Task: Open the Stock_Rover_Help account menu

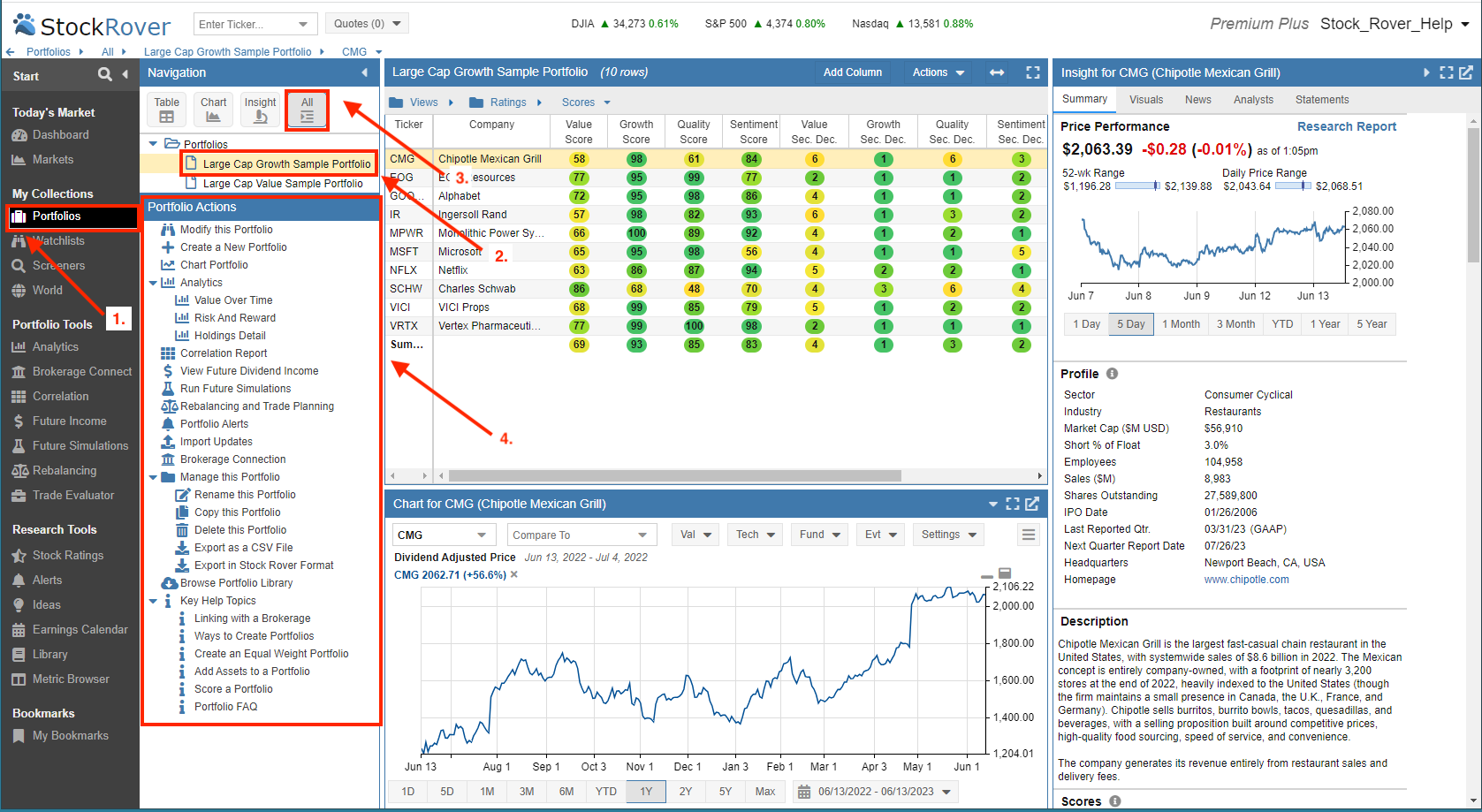Action: coord(1395,24)
